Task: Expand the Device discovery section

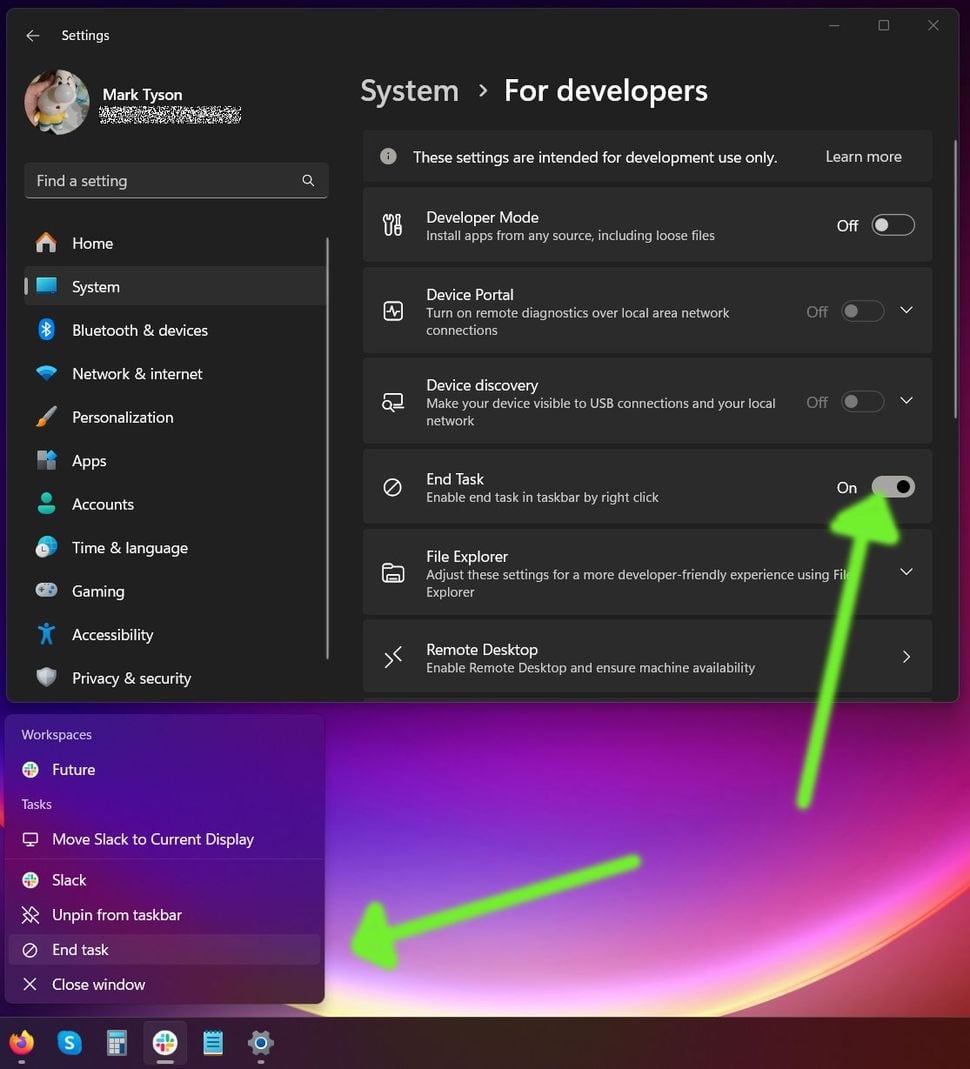Action: pyautogui.click(x=906, y=401)
